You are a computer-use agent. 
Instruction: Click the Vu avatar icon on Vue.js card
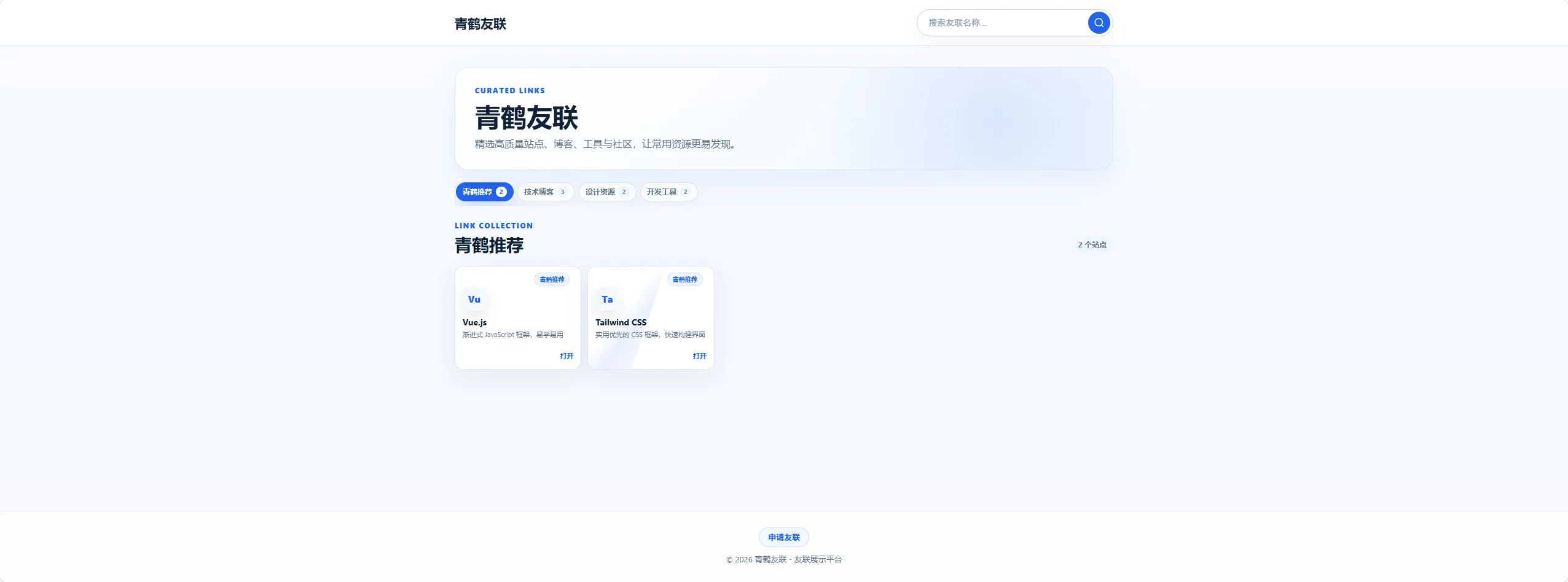click(474, 300)
